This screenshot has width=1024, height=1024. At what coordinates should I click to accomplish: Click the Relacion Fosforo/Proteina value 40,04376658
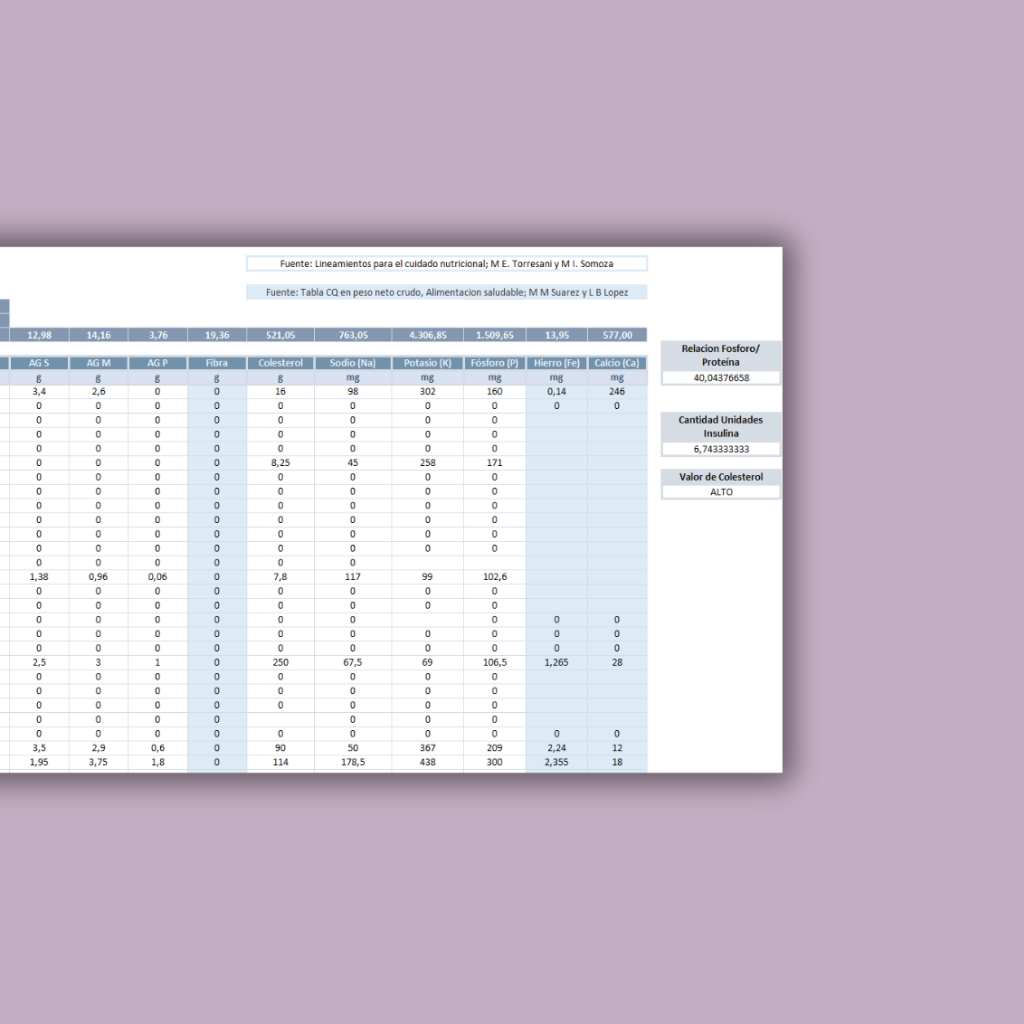(720, 378)
